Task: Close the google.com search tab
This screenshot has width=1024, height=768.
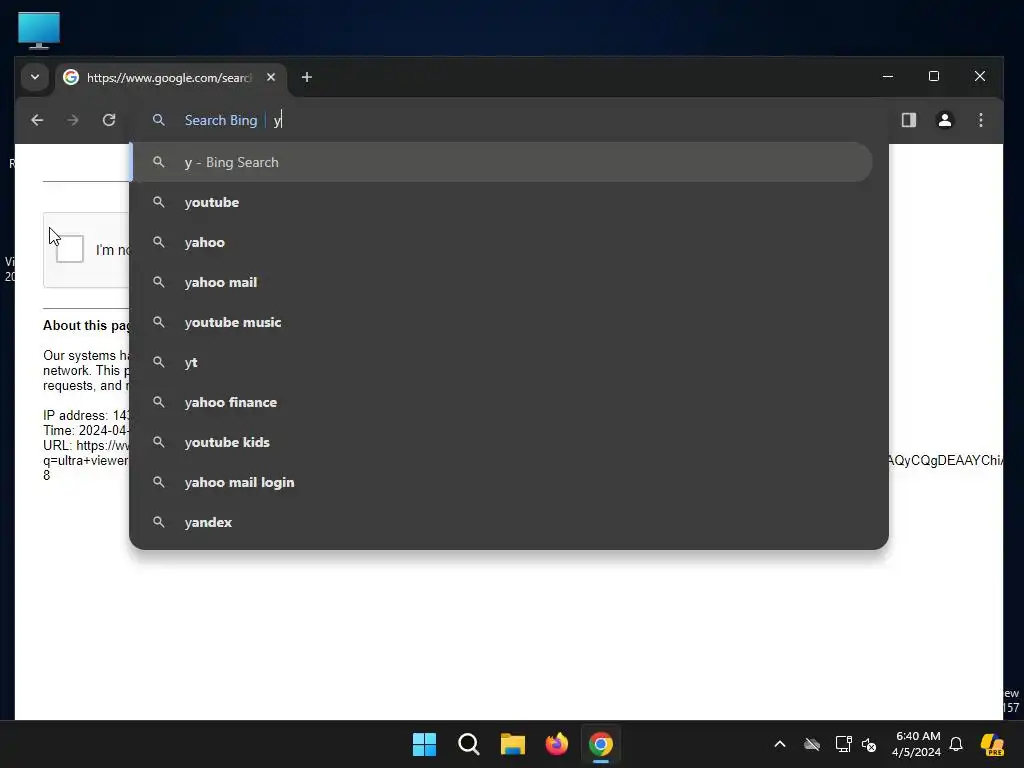Action: point(271,77)
